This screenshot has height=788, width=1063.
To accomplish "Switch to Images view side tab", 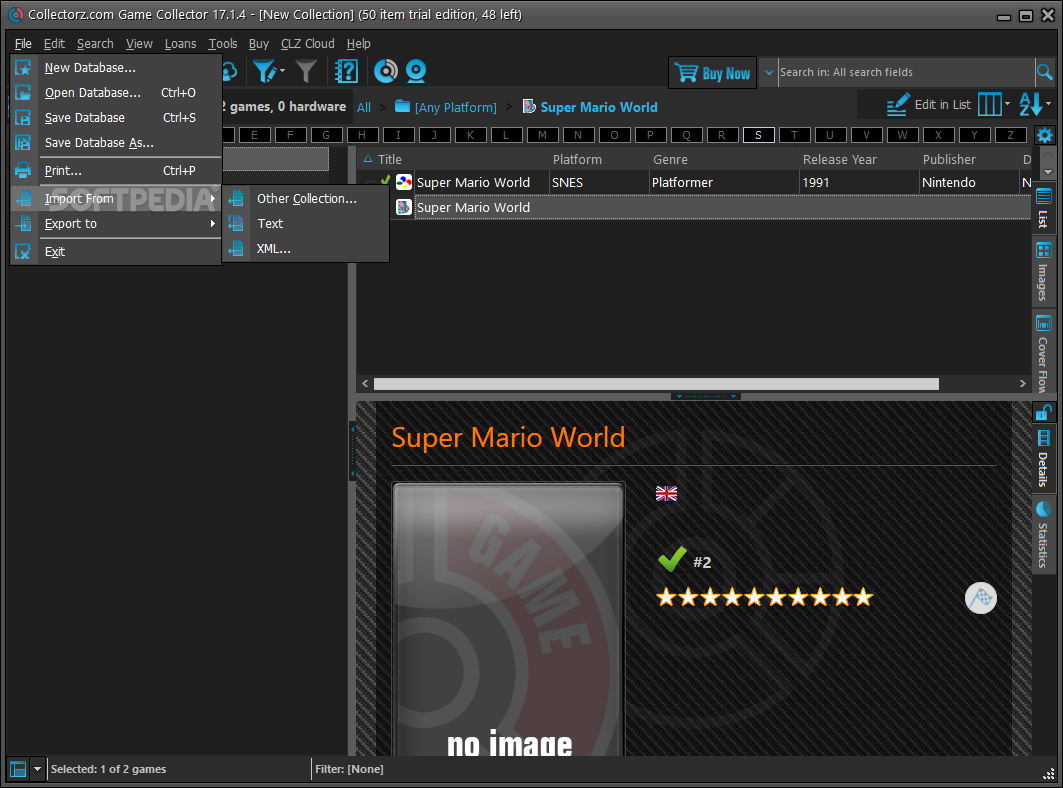I will pos(1043,272).
